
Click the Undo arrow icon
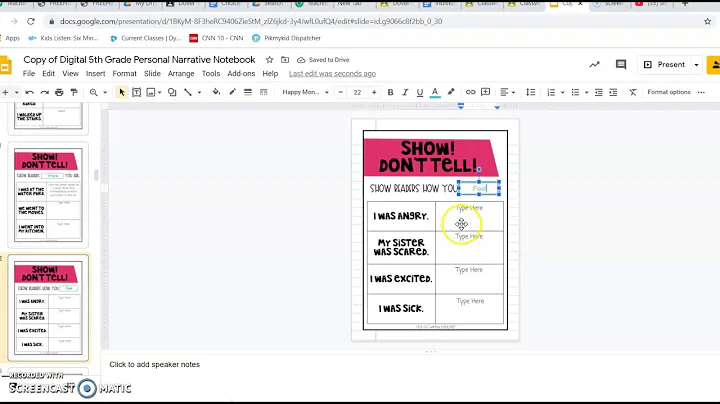[30, 92]
